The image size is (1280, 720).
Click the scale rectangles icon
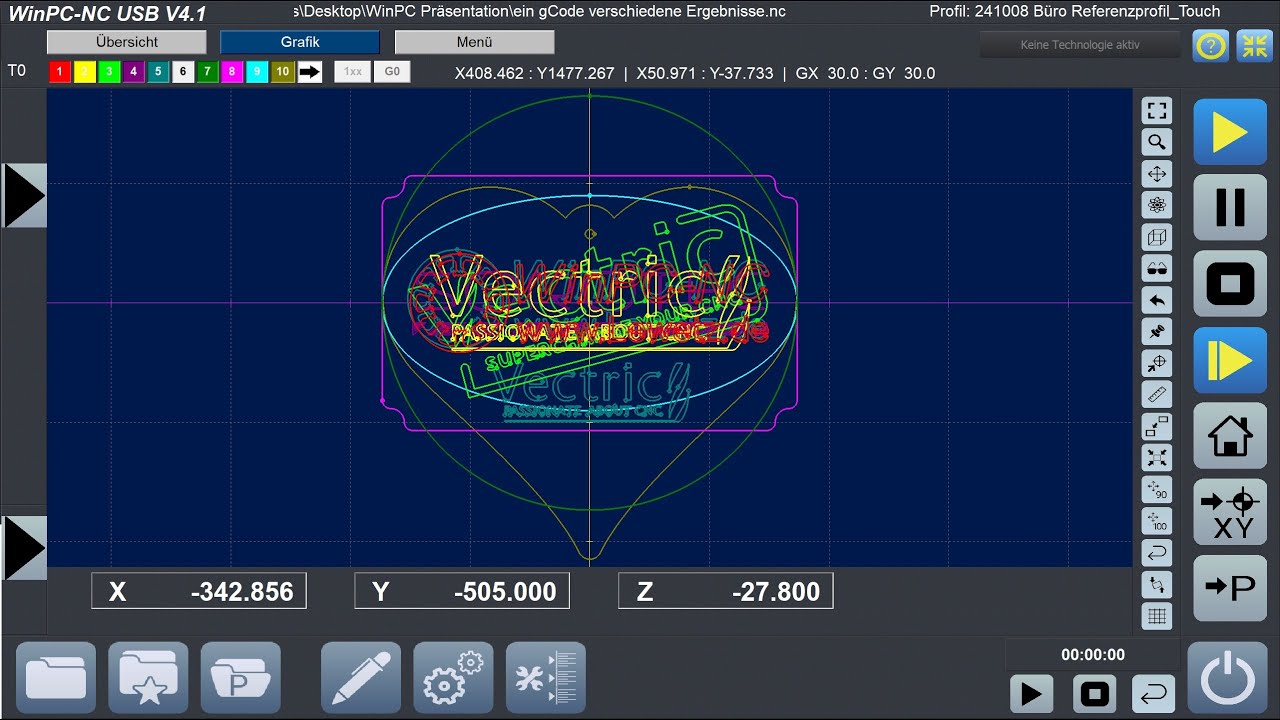[1157, 427]
